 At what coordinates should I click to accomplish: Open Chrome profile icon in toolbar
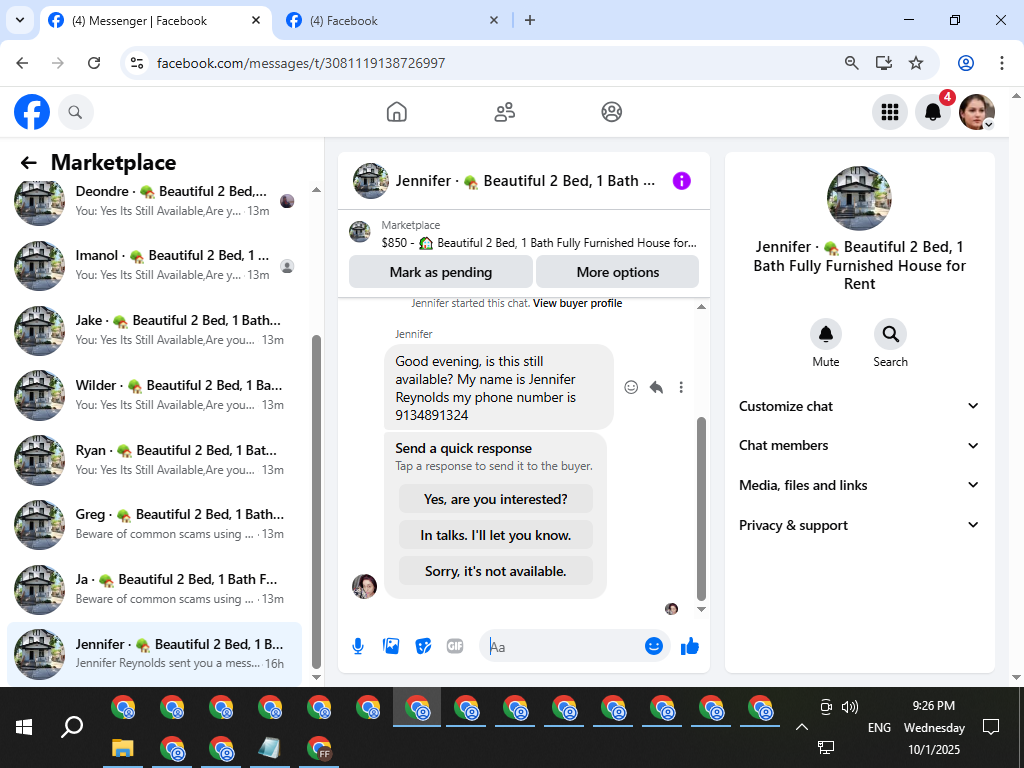[x=966, y=63]
